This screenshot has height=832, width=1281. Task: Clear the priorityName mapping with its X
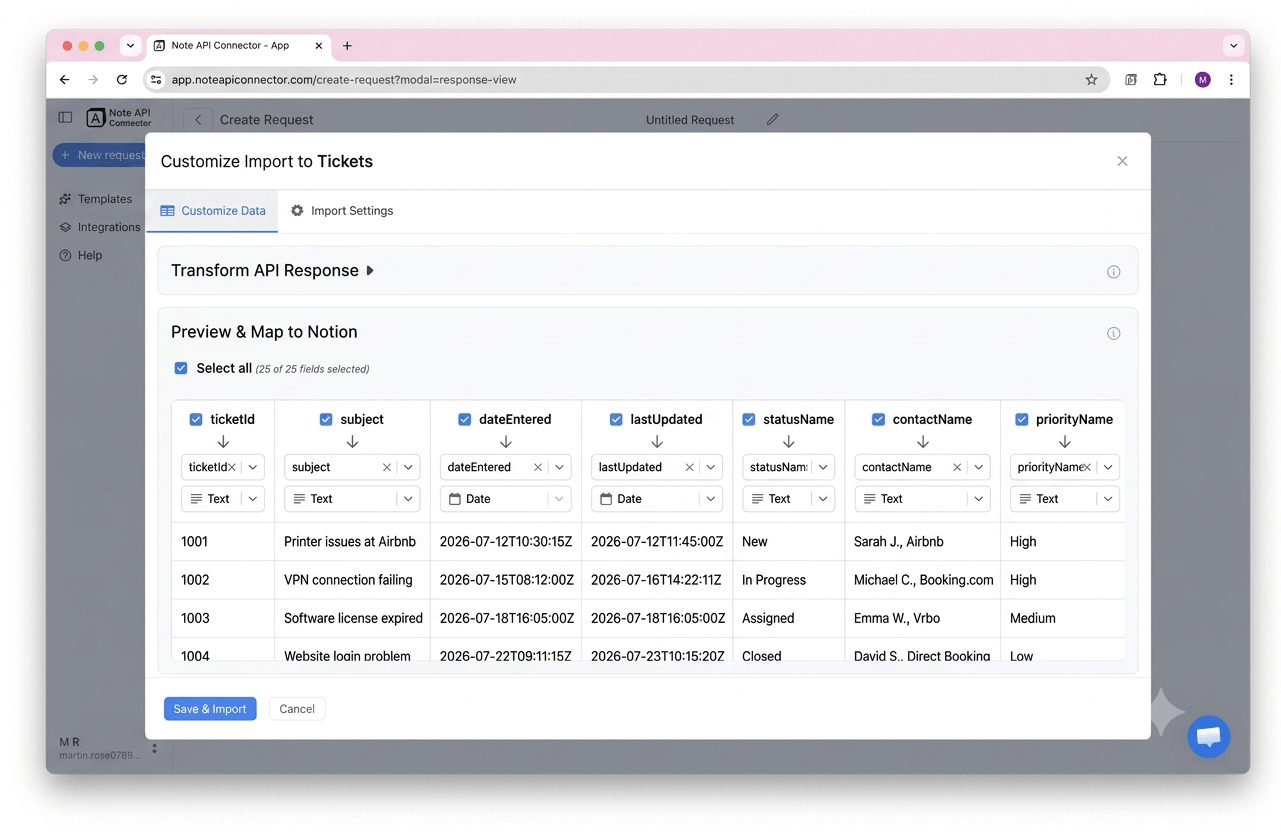(1087, 467)
